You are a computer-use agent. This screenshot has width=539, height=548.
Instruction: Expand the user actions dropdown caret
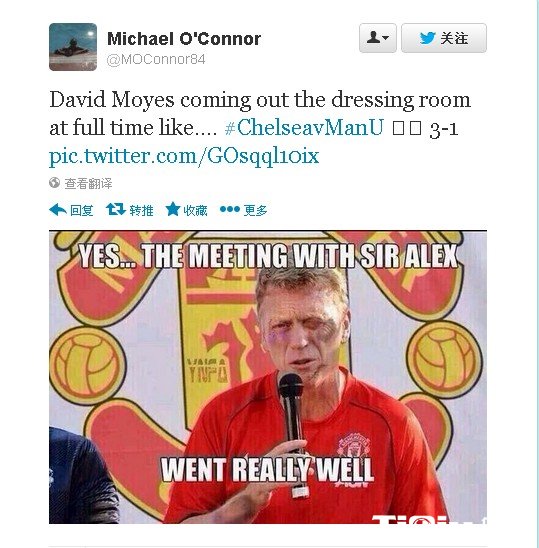(386, 38)
